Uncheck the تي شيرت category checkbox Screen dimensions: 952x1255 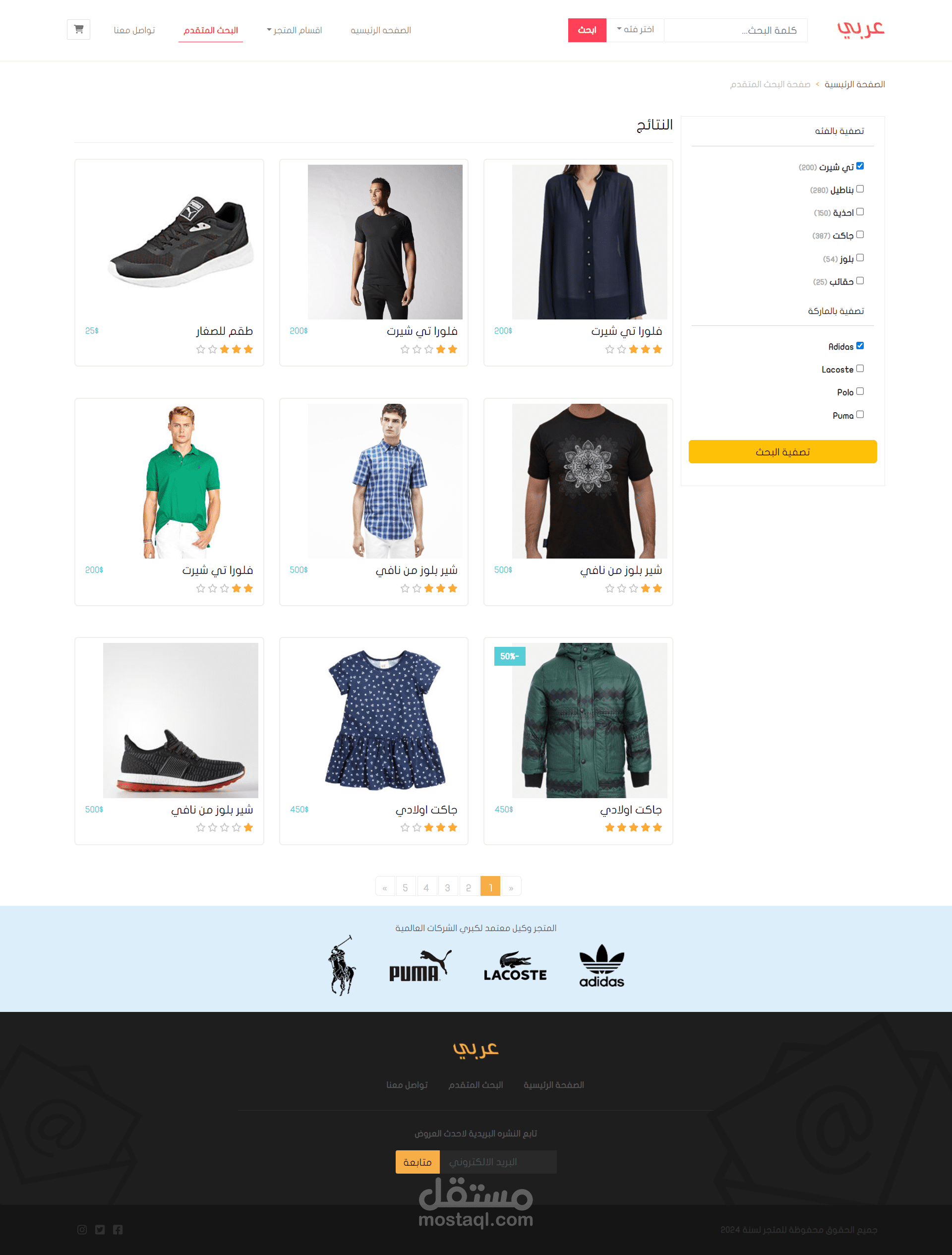(860, 166)
